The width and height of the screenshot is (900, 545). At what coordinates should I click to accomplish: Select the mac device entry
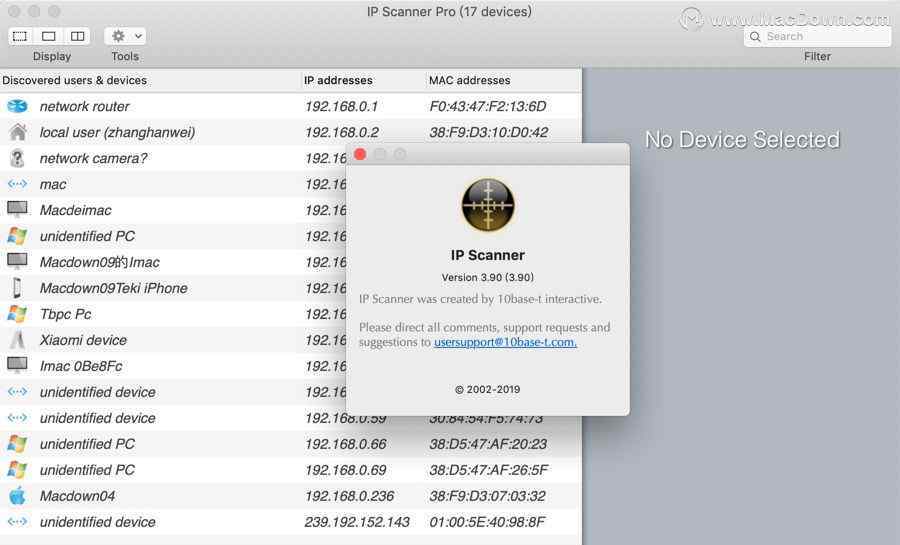[53, 184]
